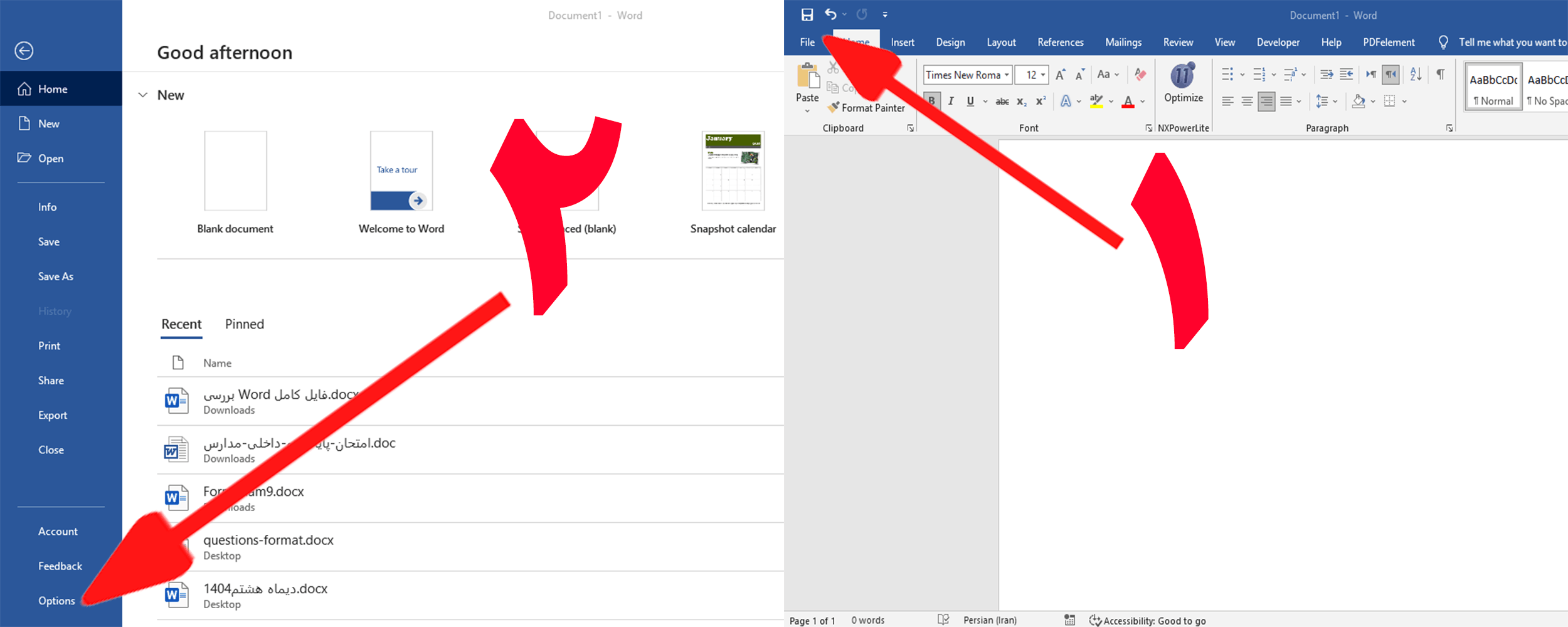Click the Persian (Iran) language indicator
The height and width of the screenshot is (627, 1568).
point(990,620)
